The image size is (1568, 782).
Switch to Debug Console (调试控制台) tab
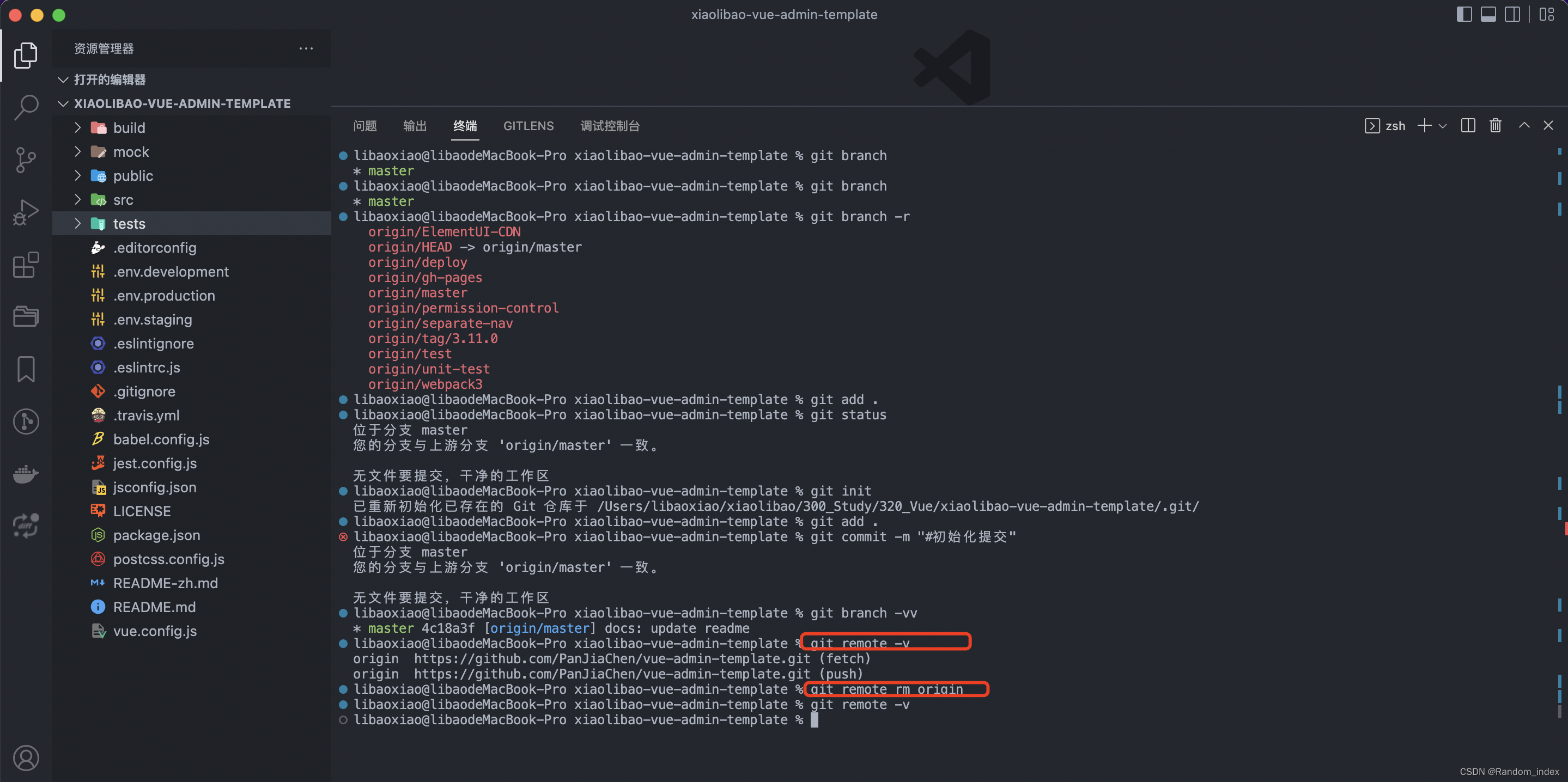pos(609,126)
